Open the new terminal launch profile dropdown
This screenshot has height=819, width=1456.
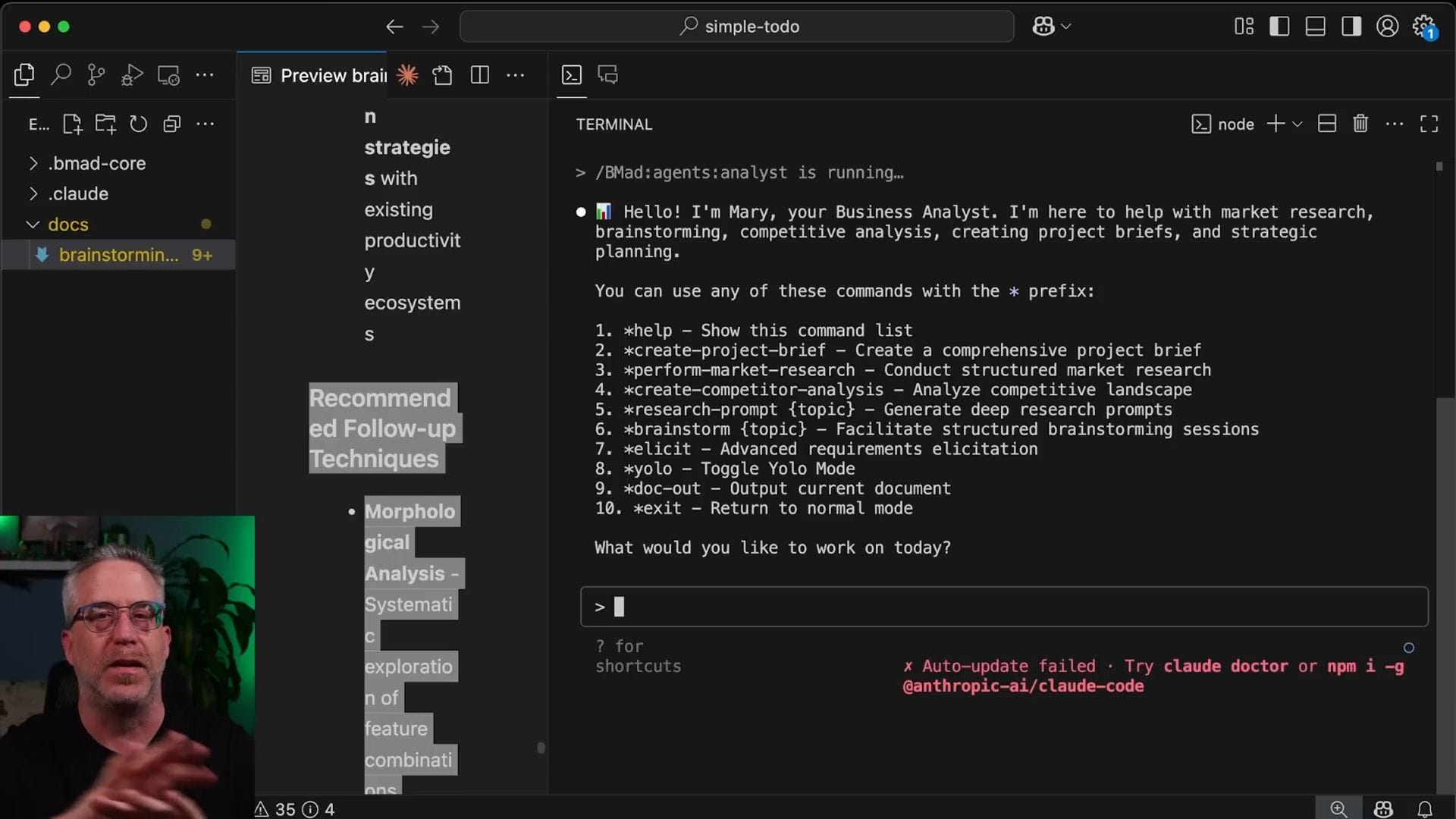1298,124
